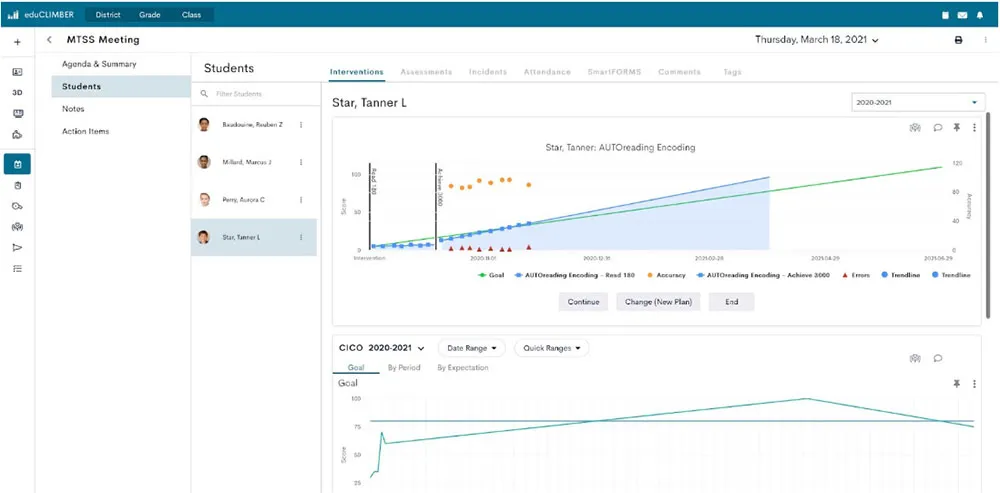This screenshot has width=1000, height=493.
Task: Open the Attendance tab
Action: tap(546, 72)
